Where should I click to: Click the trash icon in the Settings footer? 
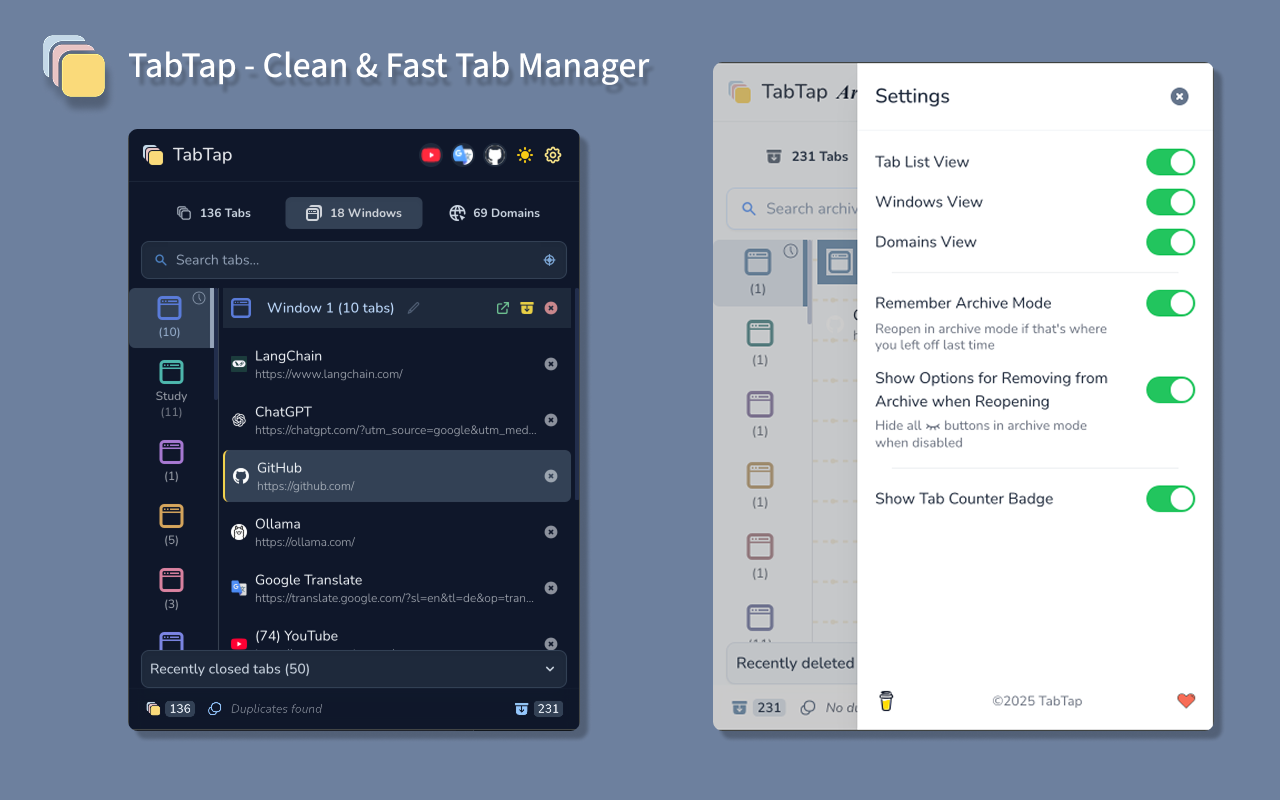[x=885, y=701]
